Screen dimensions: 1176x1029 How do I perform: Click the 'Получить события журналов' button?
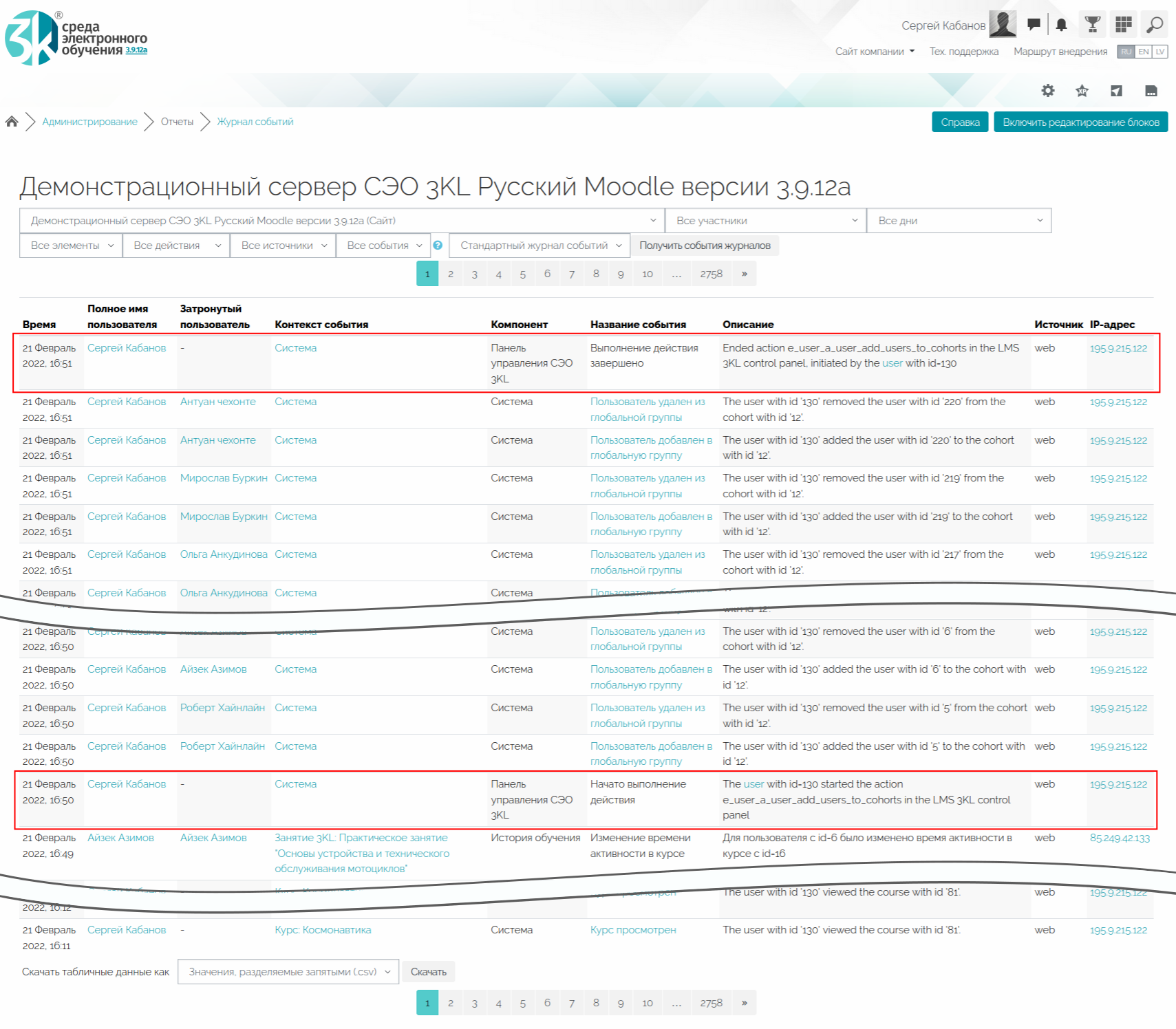click(x=705, y=246)
